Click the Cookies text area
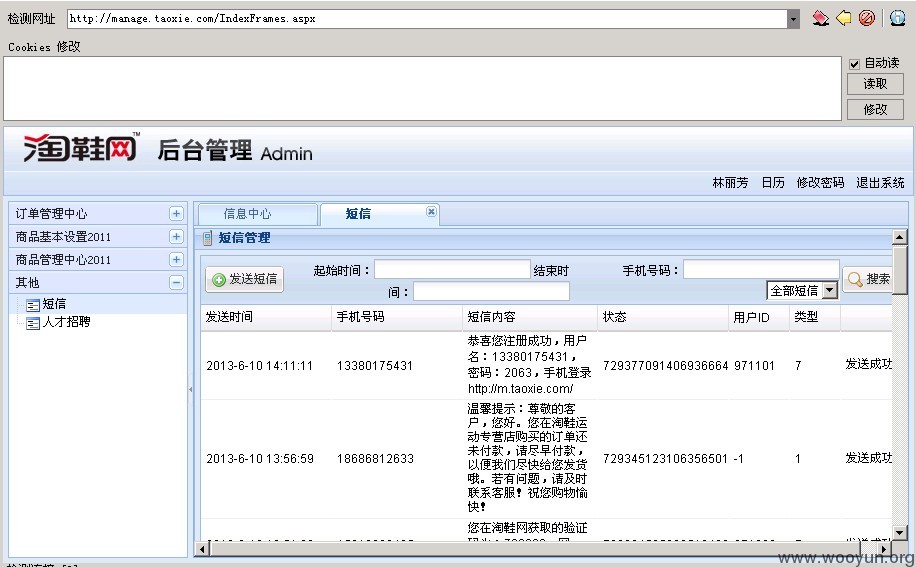Image resolution: width=916 pixels, height=567 pixels. [x=422, y=89]
